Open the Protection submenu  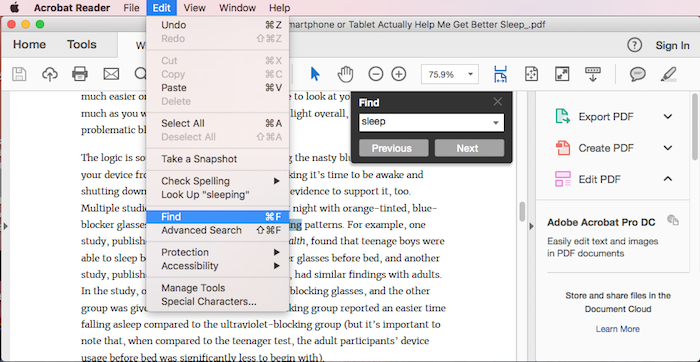click(217, 253)
